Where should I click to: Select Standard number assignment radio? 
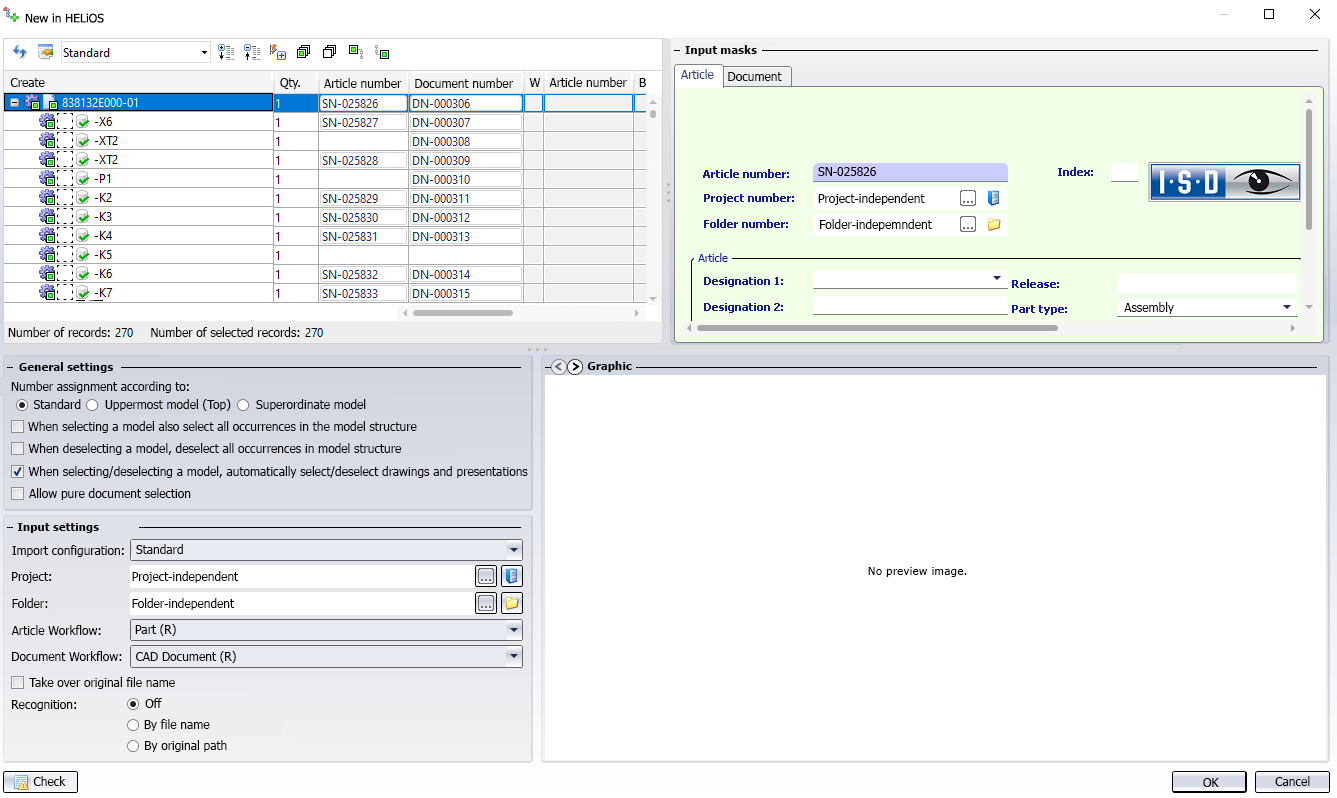point(23,405)
